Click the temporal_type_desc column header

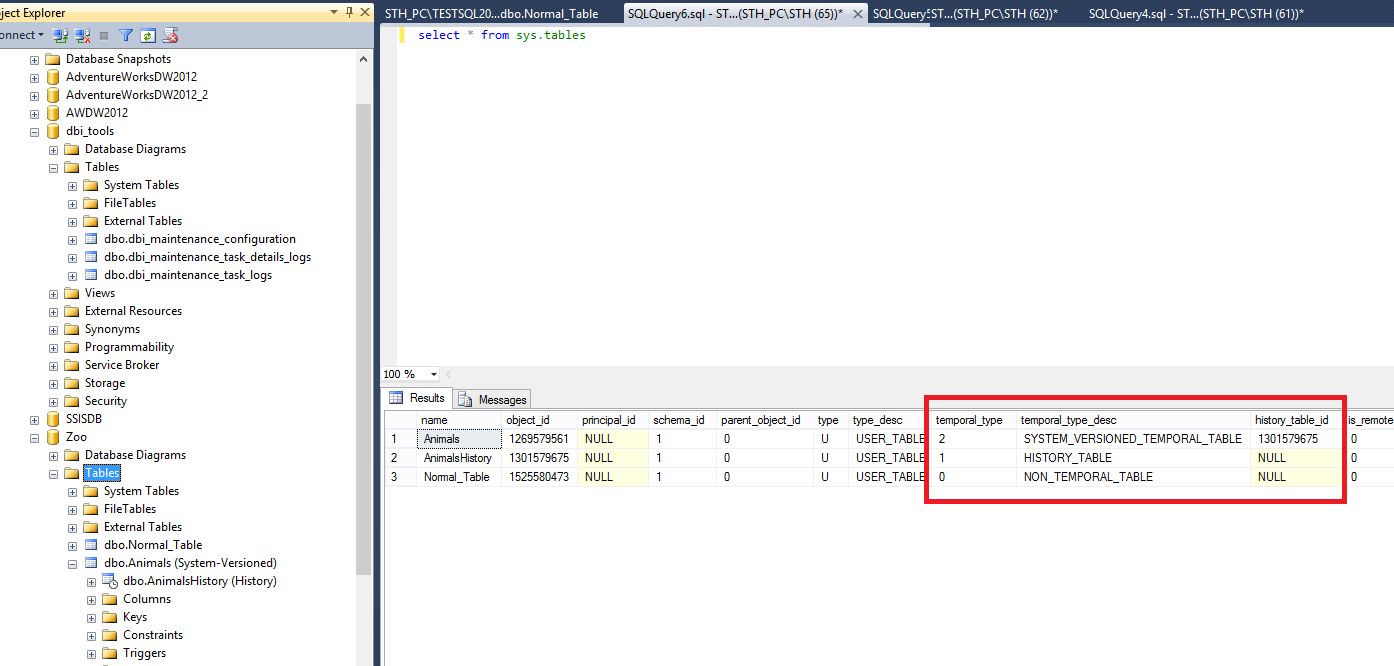[1133, 420]
